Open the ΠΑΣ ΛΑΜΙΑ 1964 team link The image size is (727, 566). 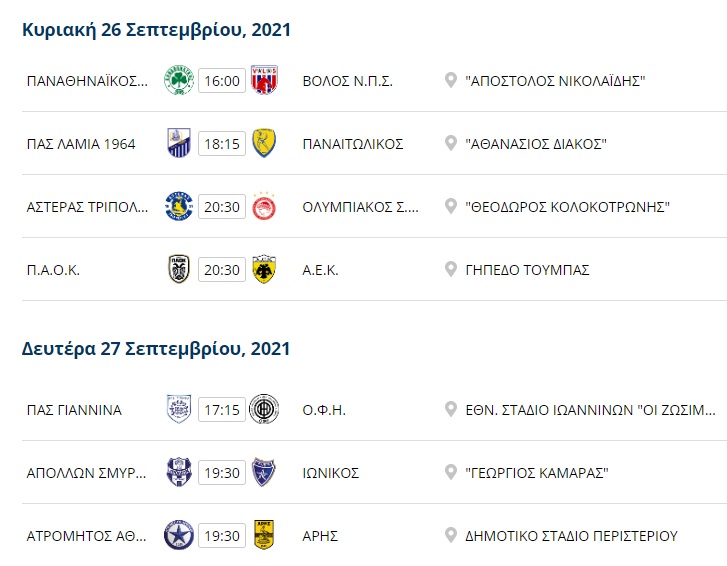pyautogui.click(x=78, y=144)
